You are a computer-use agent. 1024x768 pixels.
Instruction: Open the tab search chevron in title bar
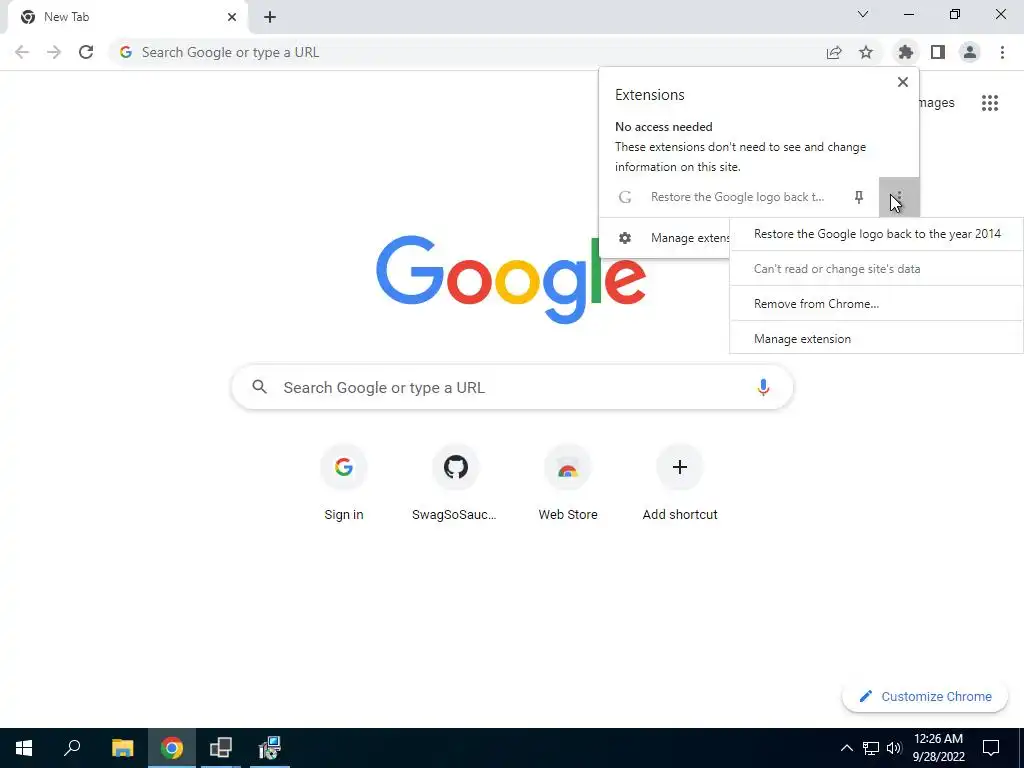[863, 14]
